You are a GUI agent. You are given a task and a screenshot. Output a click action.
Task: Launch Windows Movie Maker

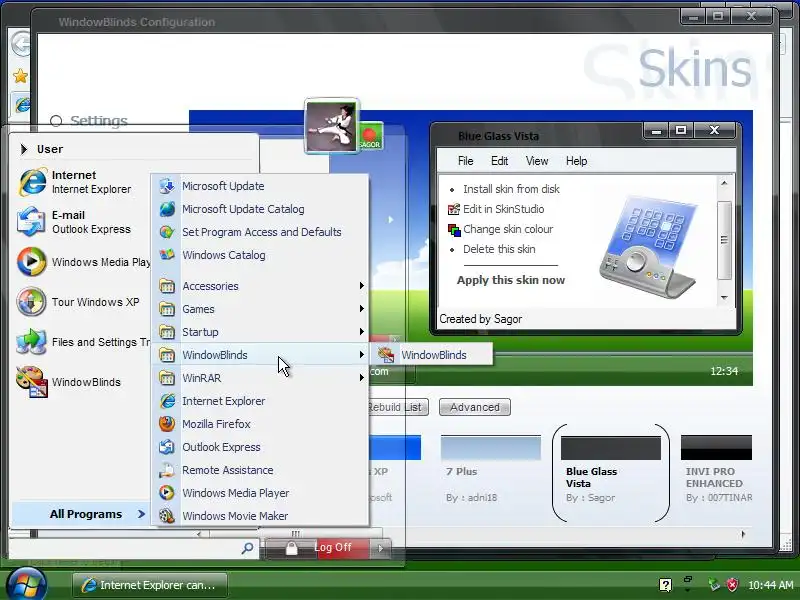click(260, 516)
